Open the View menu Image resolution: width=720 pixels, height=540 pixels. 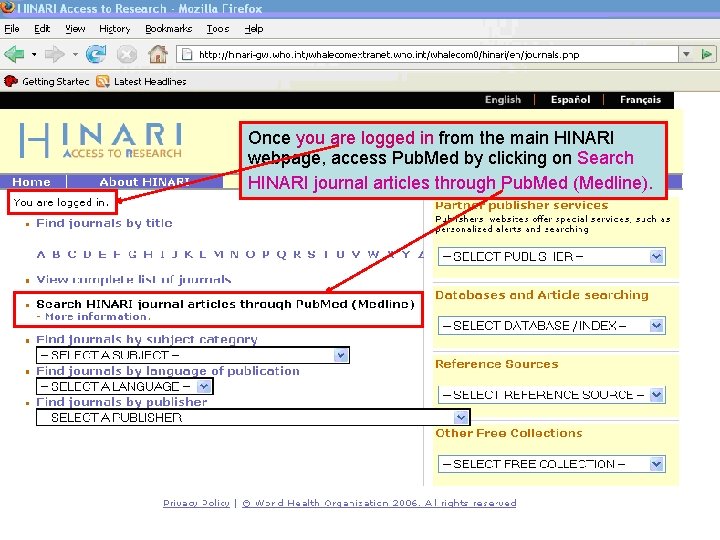coord(75,28)
